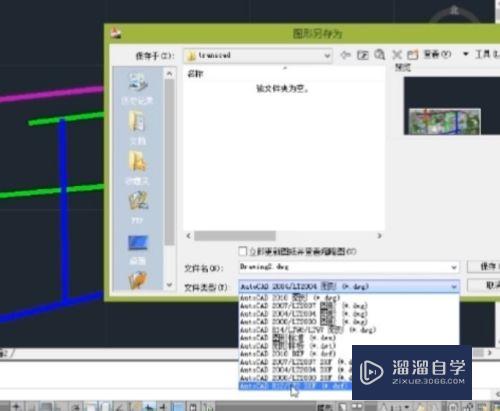Expand the Save in 'transcad' folder dropdown
The height and width of the screenshot is (411, 500).
(x=327, y=55)
